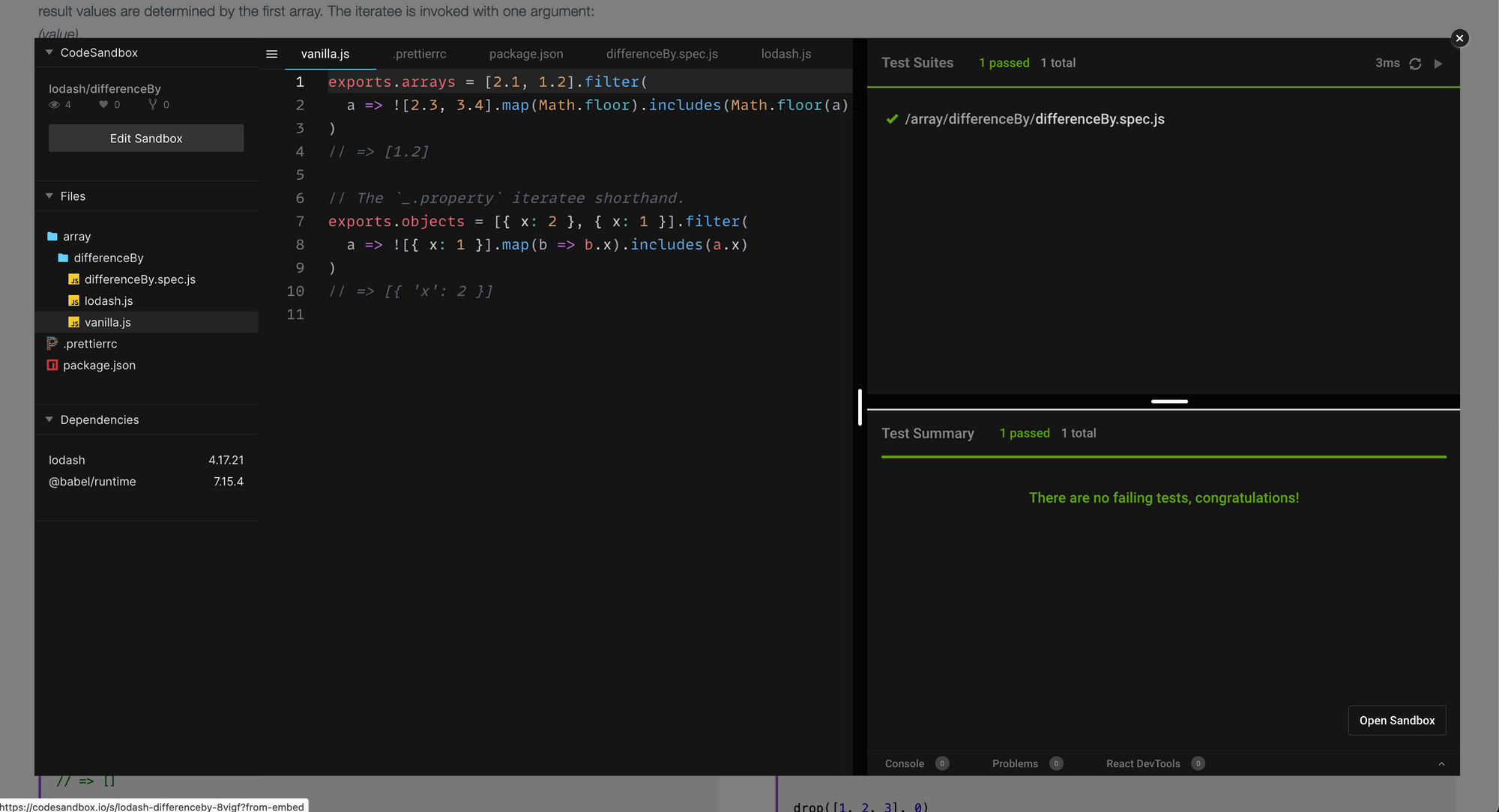Switch to the package.json tab

[x=525, y=54]
